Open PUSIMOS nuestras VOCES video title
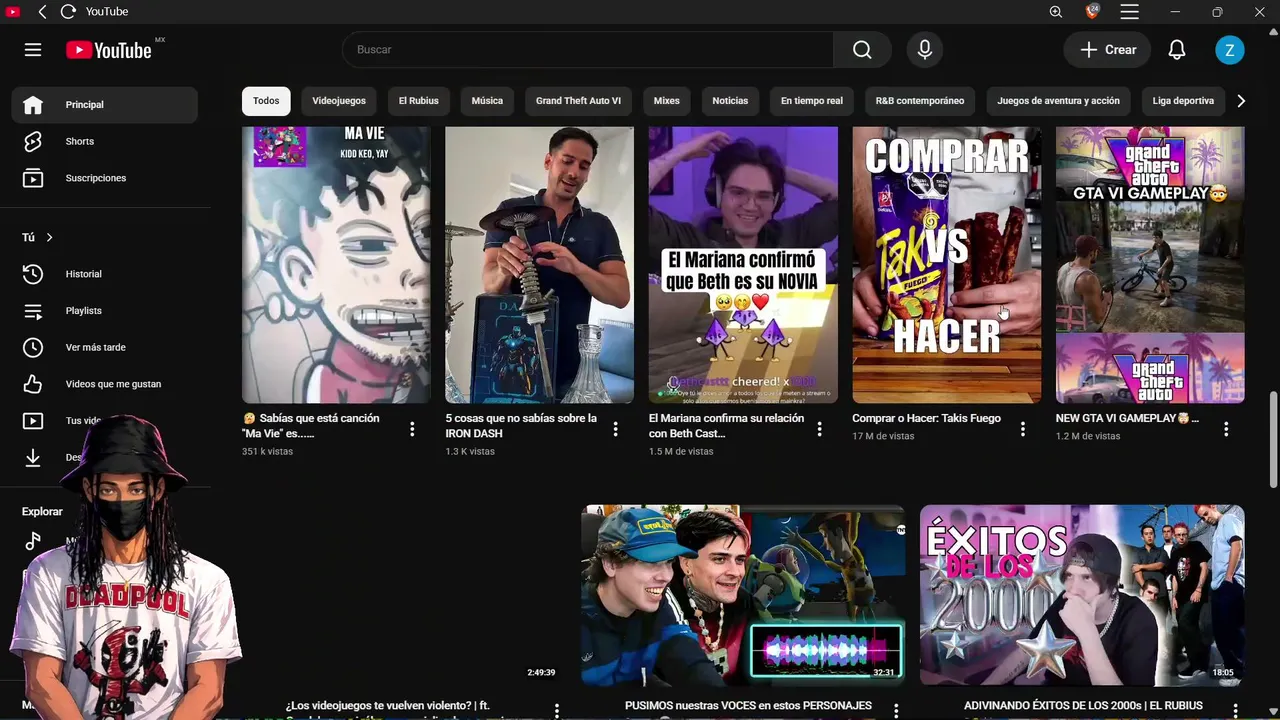Image resolution: width=1280 pixels, height=720 pixels. pos(748,706)
